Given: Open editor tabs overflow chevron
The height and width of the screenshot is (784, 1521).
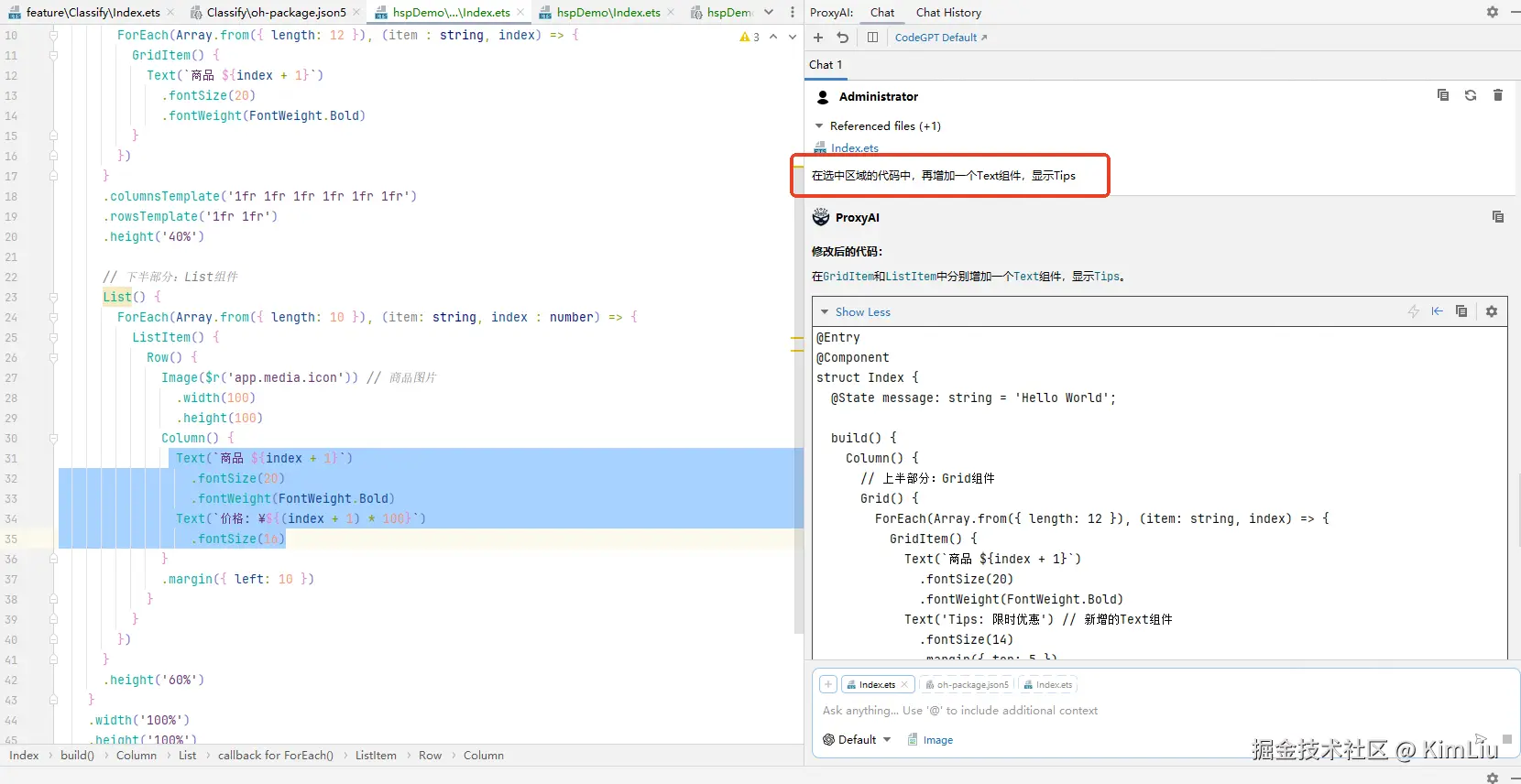Looking at the screenshot, I should point(769,12).
